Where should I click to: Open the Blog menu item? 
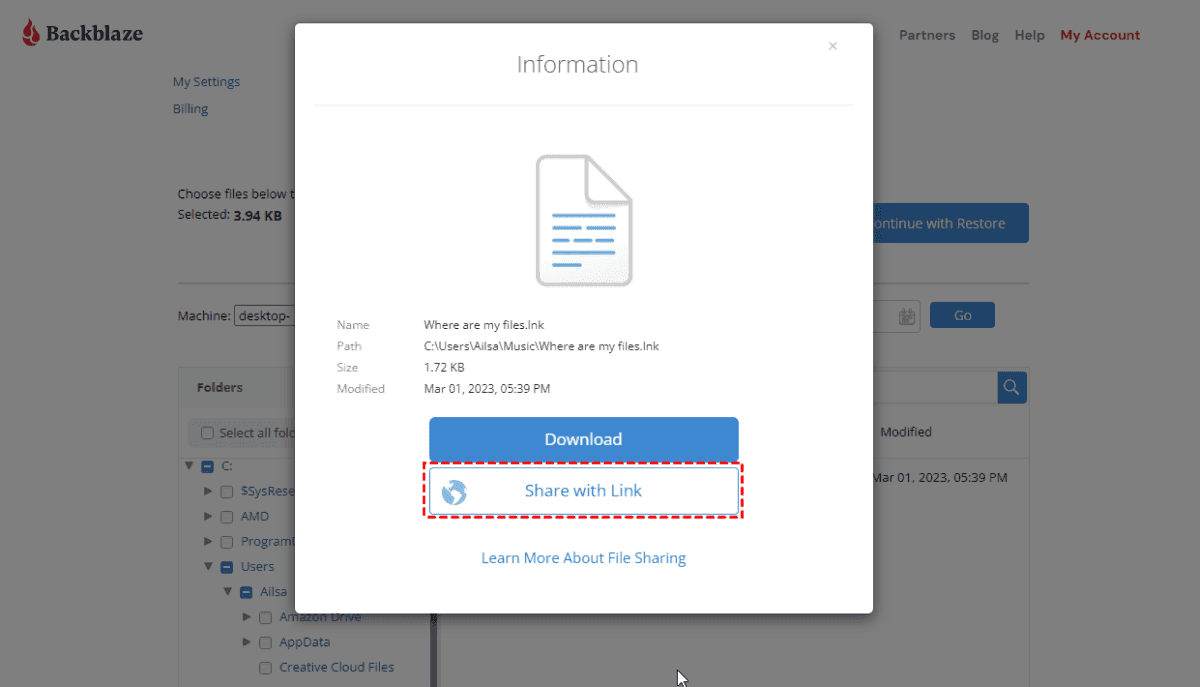(985, 35)
